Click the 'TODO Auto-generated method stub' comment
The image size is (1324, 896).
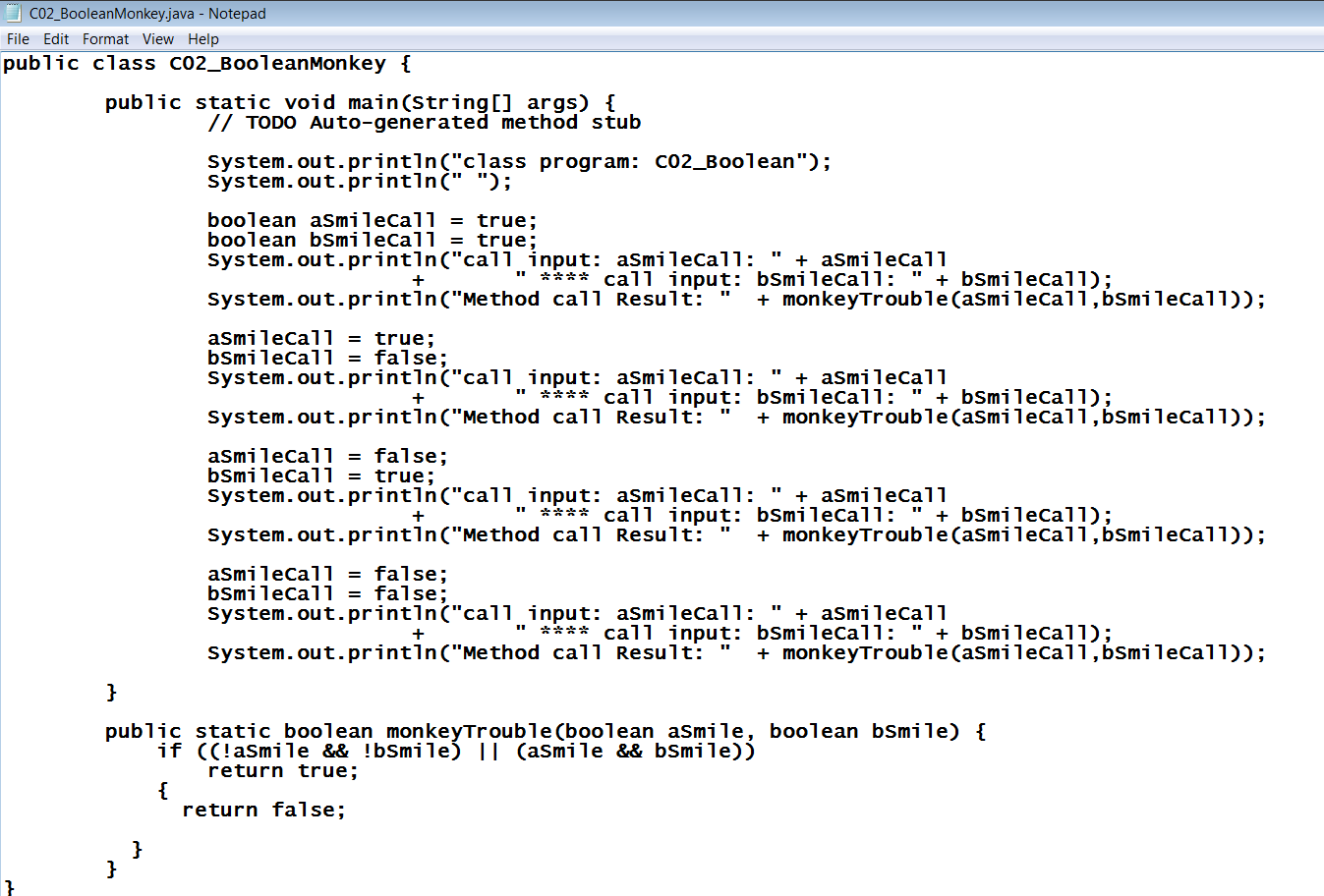(x=424, y=123)
